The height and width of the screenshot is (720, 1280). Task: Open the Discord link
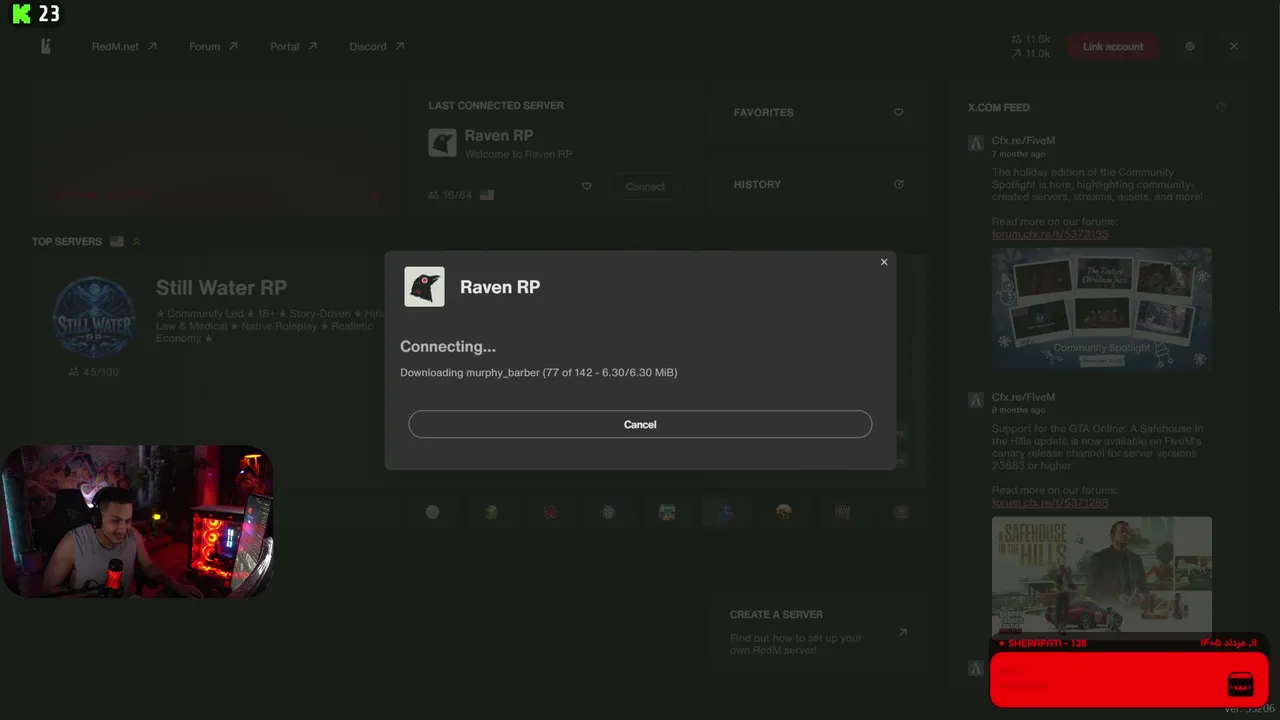pyautogui.click(x=376, y=46)
